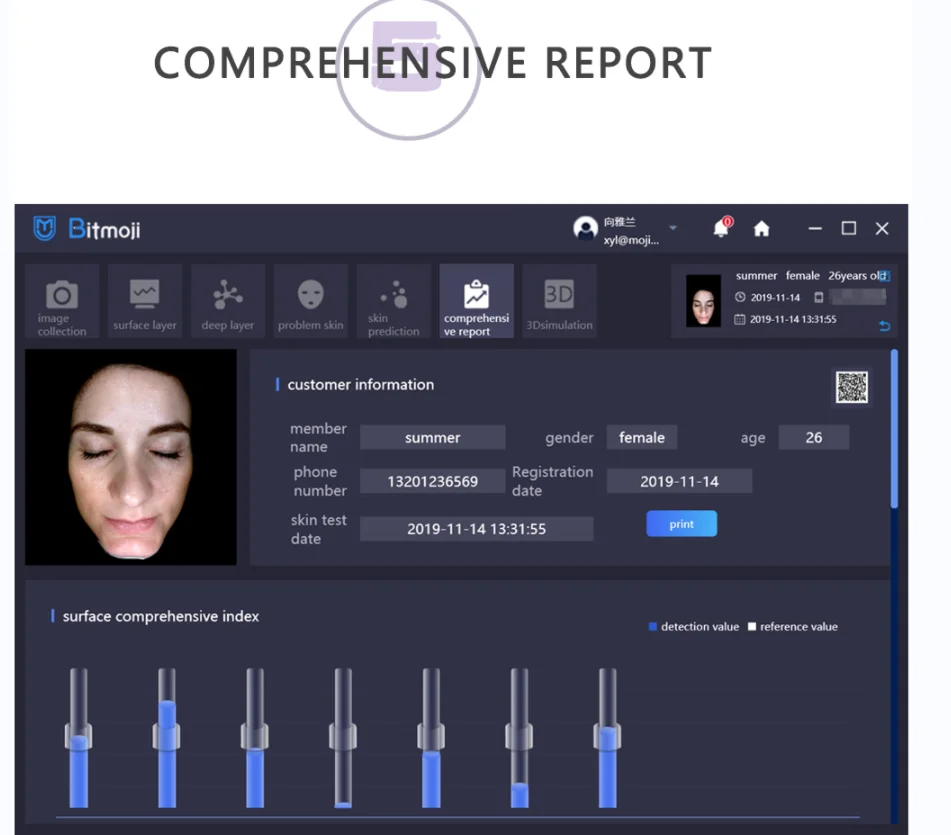Click the first surface index slider
Screen dimensions: 951x835
79,738
